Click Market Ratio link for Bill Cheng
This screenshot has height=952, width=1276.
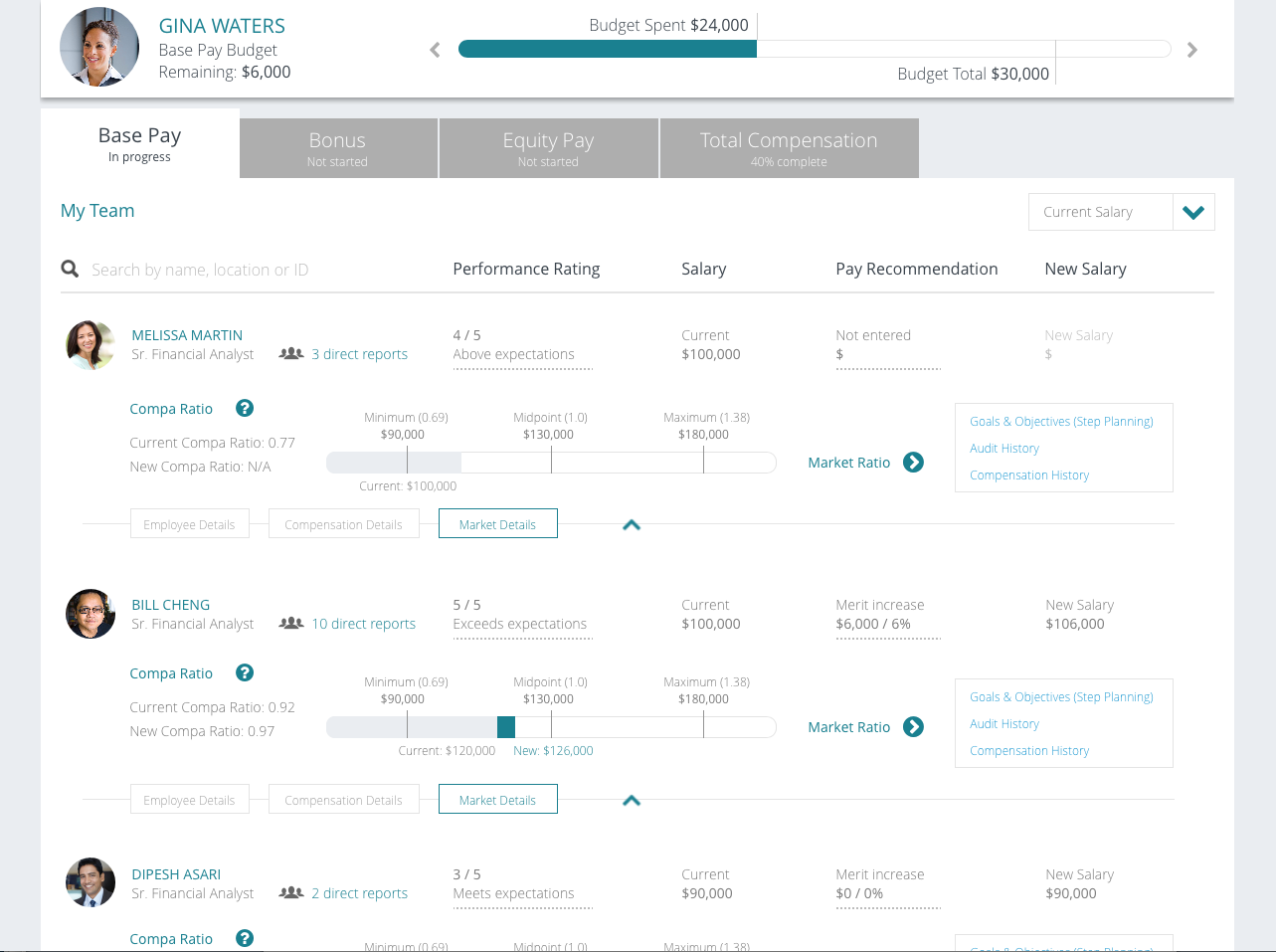point(848,727)
